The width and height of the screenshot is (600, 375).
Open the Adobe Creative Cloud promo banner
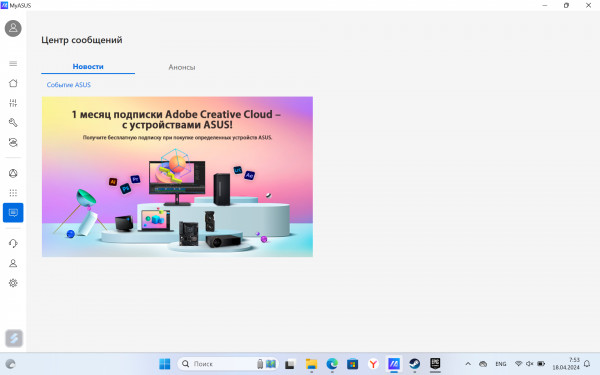pos(177,176)
